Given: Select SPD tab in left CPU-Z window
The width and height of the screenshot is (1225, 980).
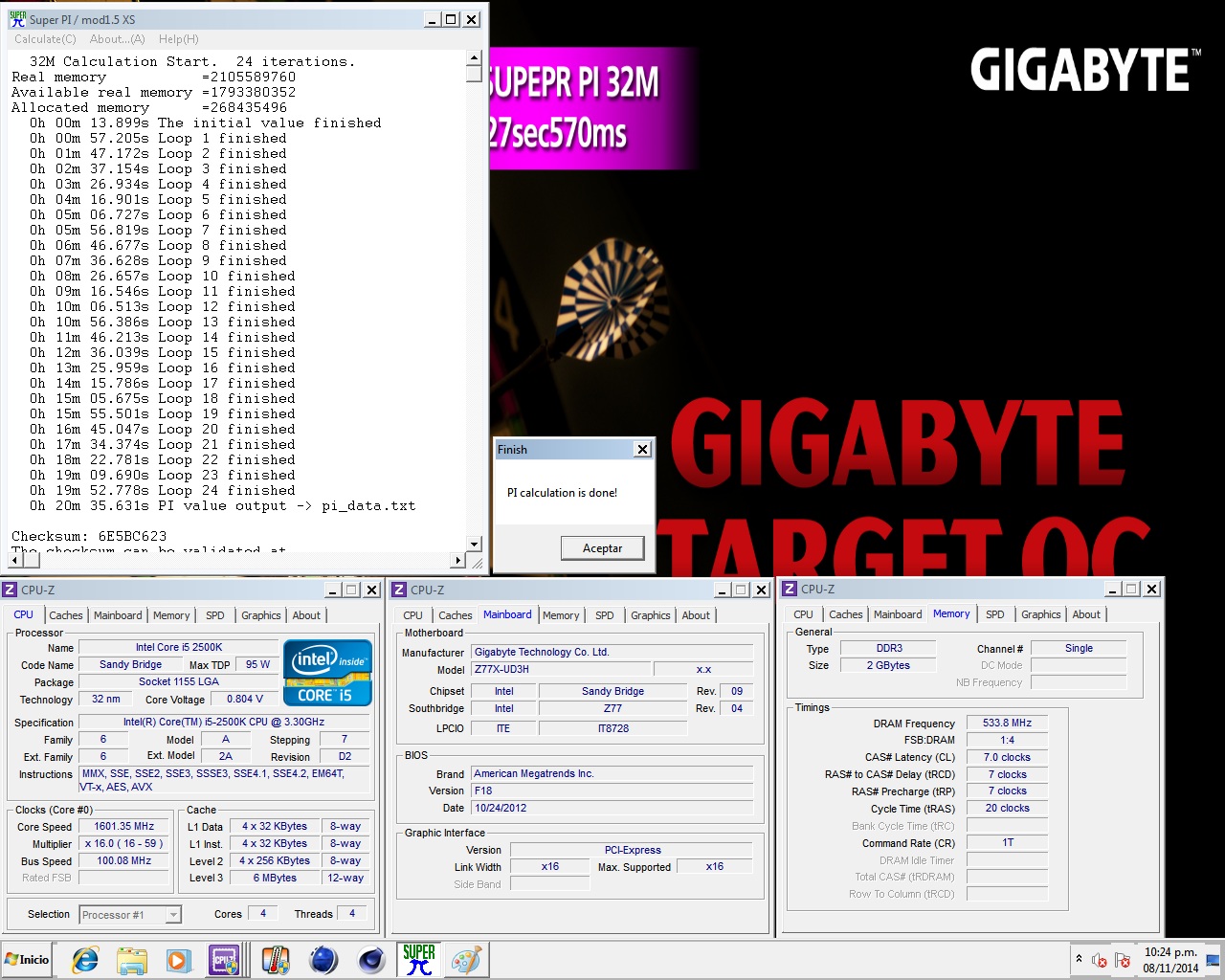Looking at the screenshot, I should (215, 615).
